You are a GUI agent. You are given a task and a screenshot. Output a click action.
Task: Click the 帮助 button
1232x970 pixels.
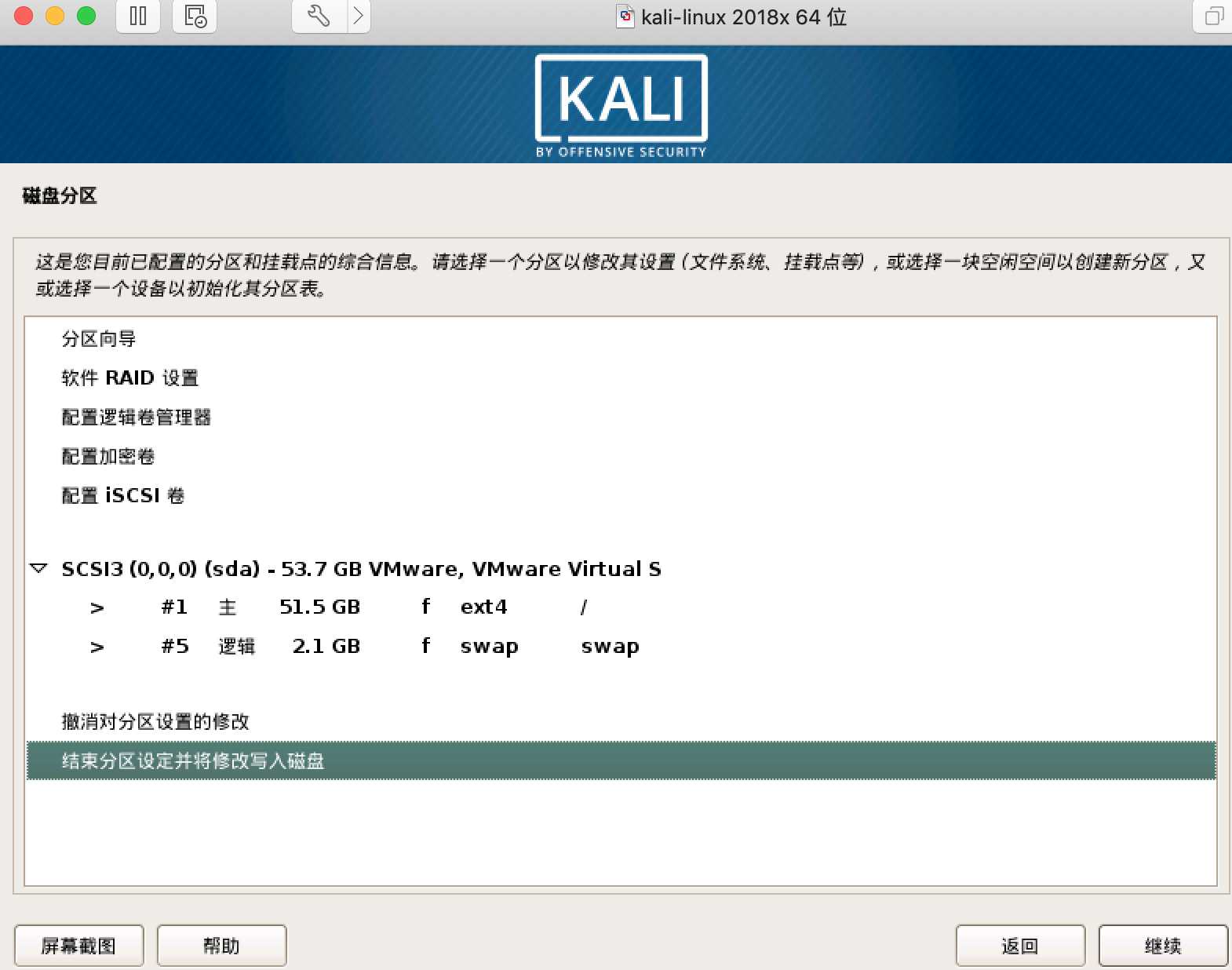[x=221, y=946]
